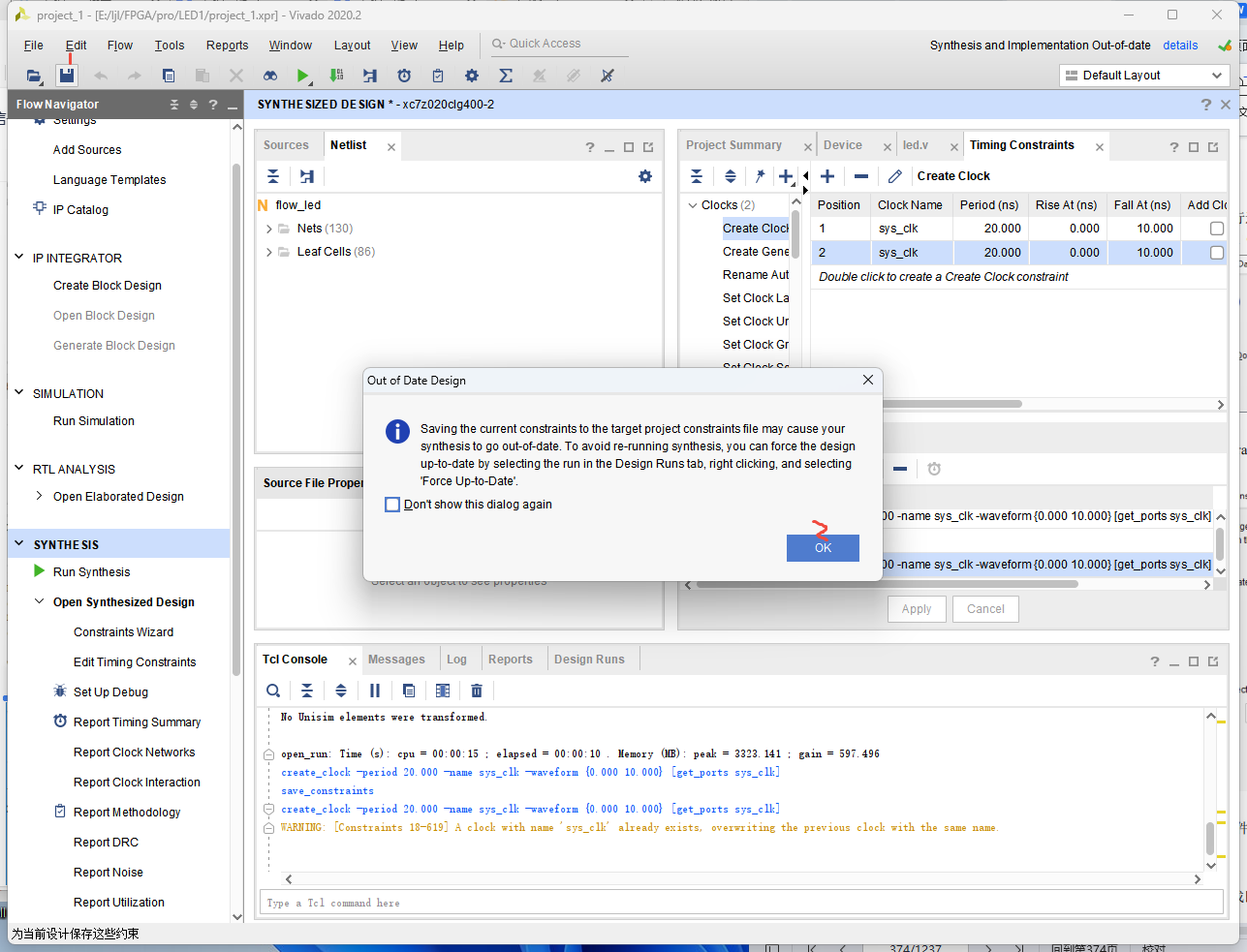Expand the Nets (130) folder
Screen dimensions: 1247x952
tap(269, 229)
